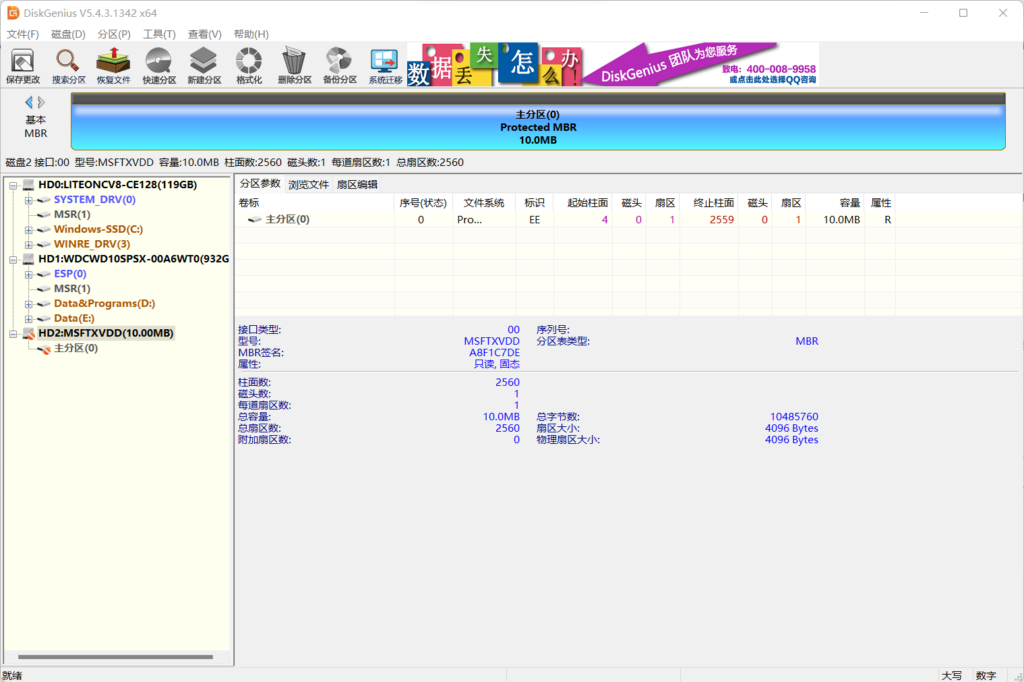Select HD1:WDCWD10SPSX disk in tree
This screenshot has width=1024, height=682.
[133, 259]
